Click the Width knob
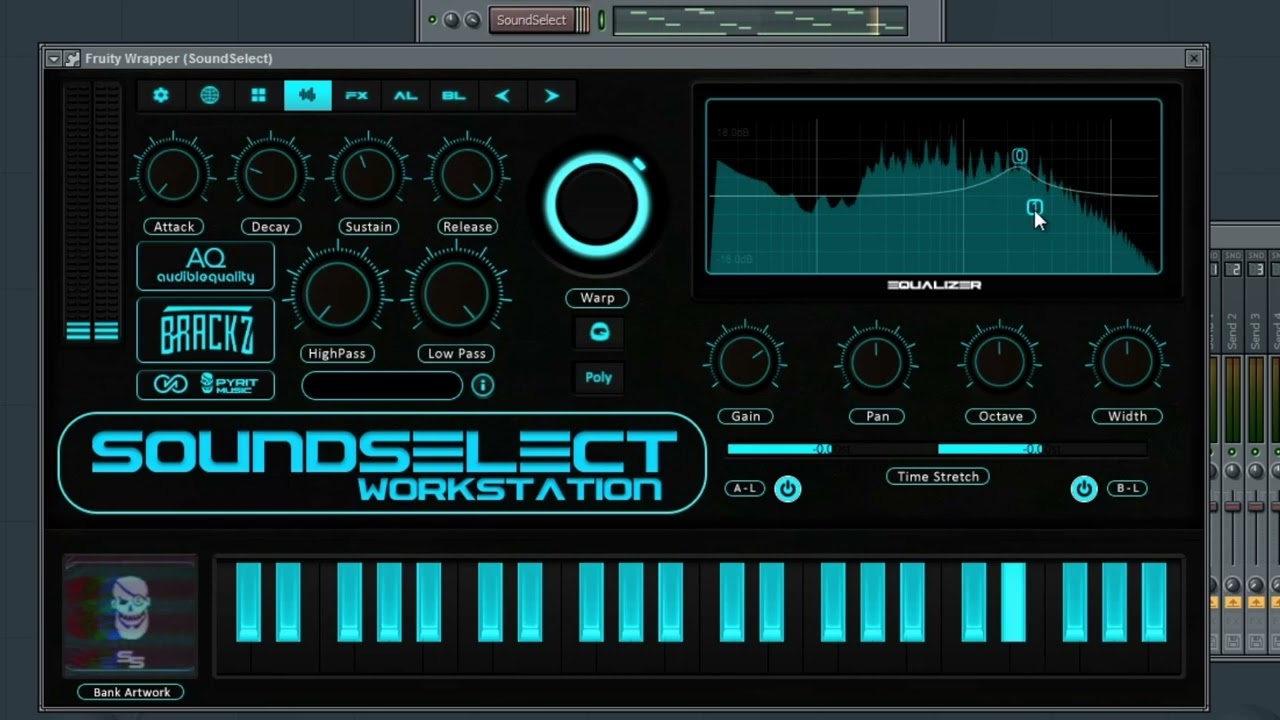Viewport: 1280px width, 720px height. click(x=1127, y=361)
